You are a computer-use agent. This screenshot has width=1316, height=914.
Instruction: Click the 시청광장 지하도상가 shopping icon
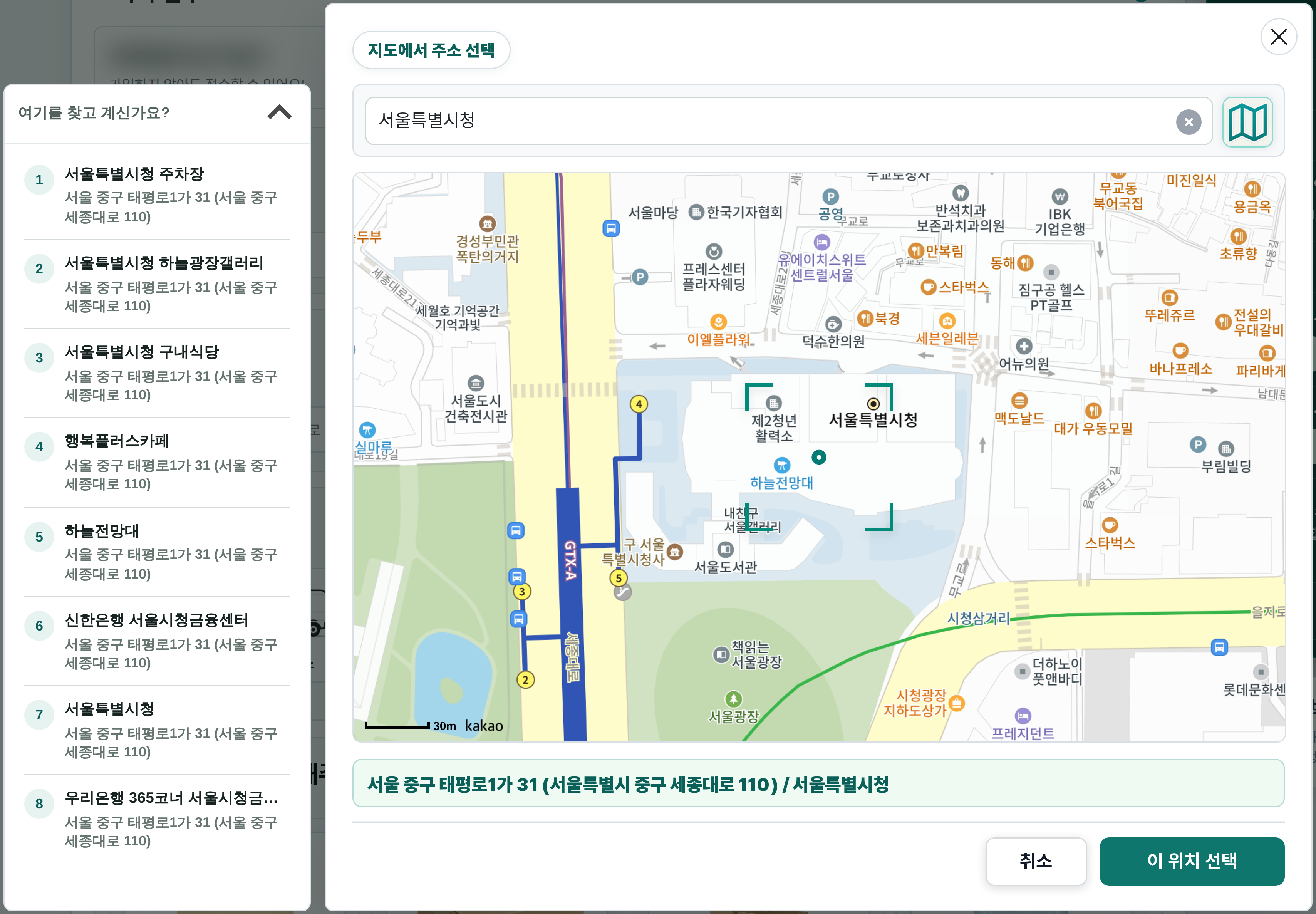956,703
